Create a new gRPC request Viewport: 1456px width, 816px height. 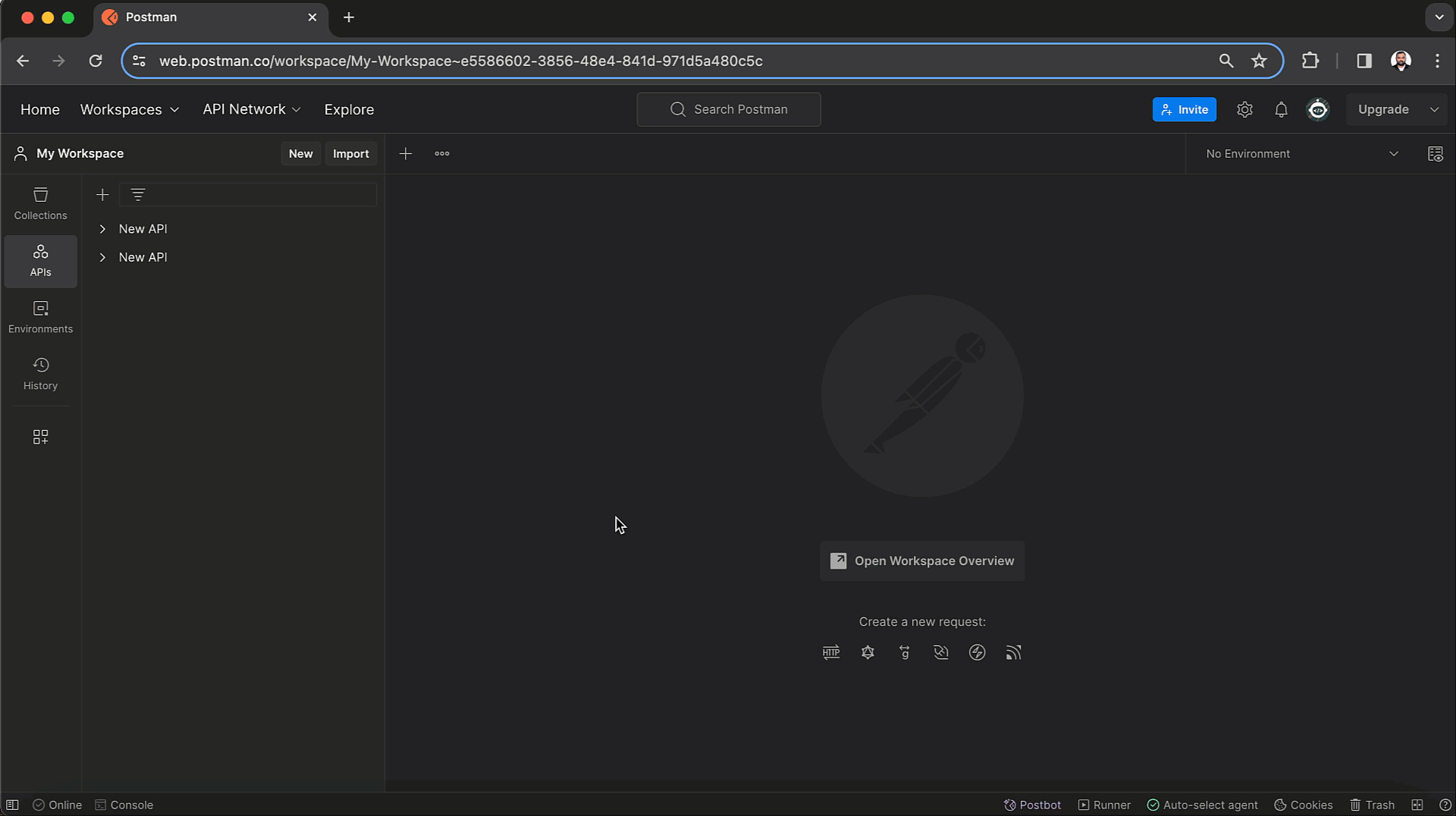click(904, 652)
